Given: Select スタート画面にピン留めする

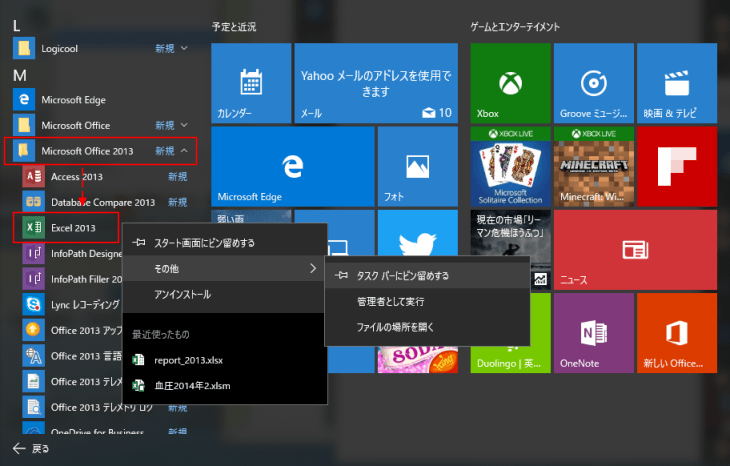Looking at the screenshot, I should 224,243.
